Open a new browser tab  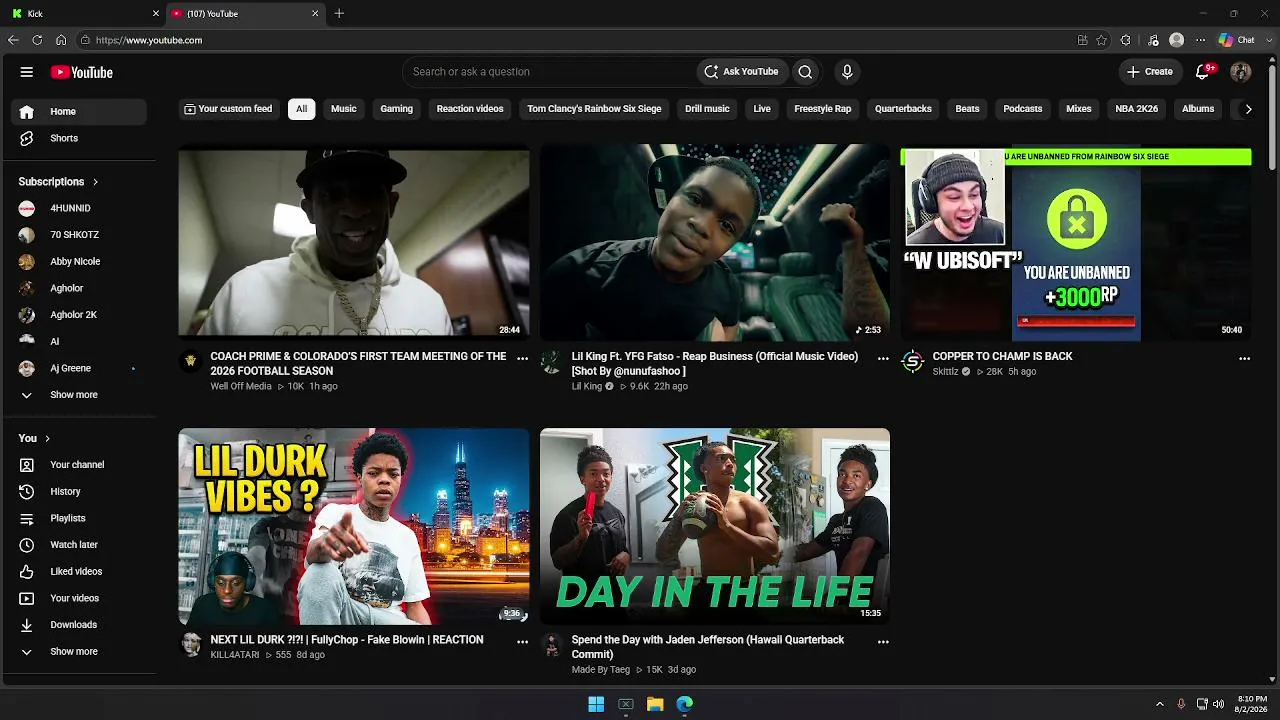tap(339, 13)
